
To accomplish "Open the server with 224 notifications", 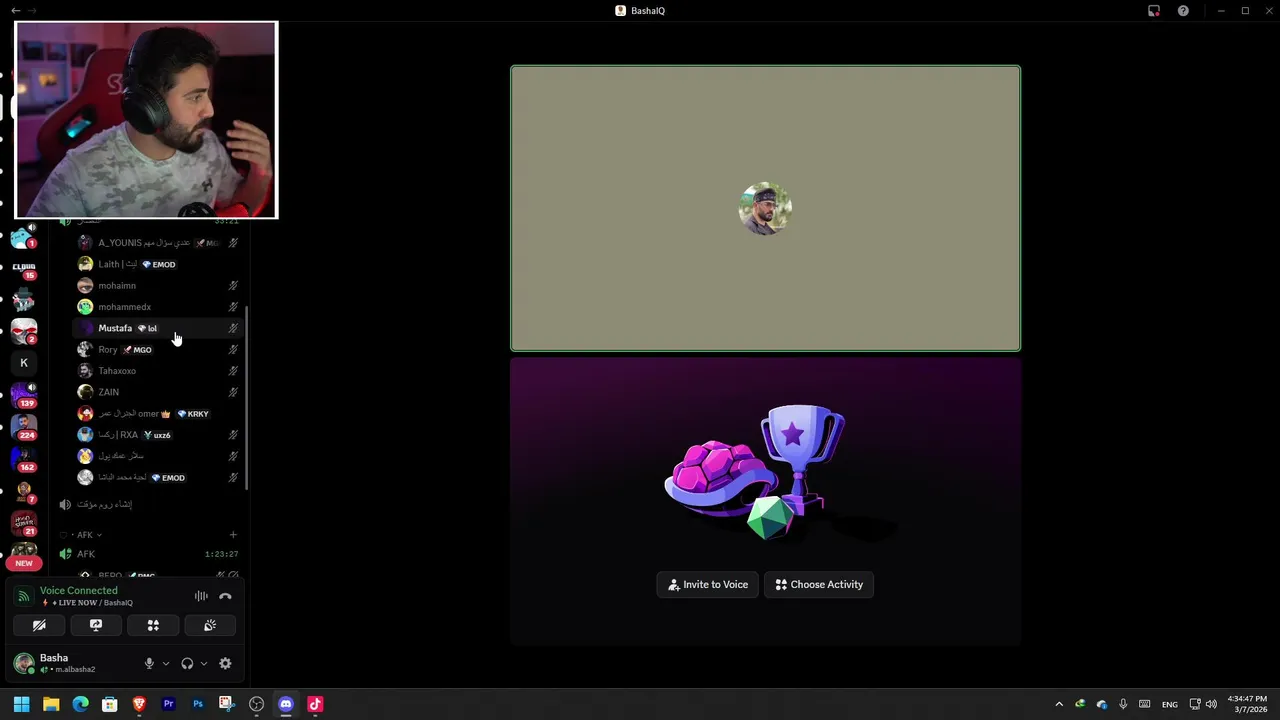I will coord(24,427).
